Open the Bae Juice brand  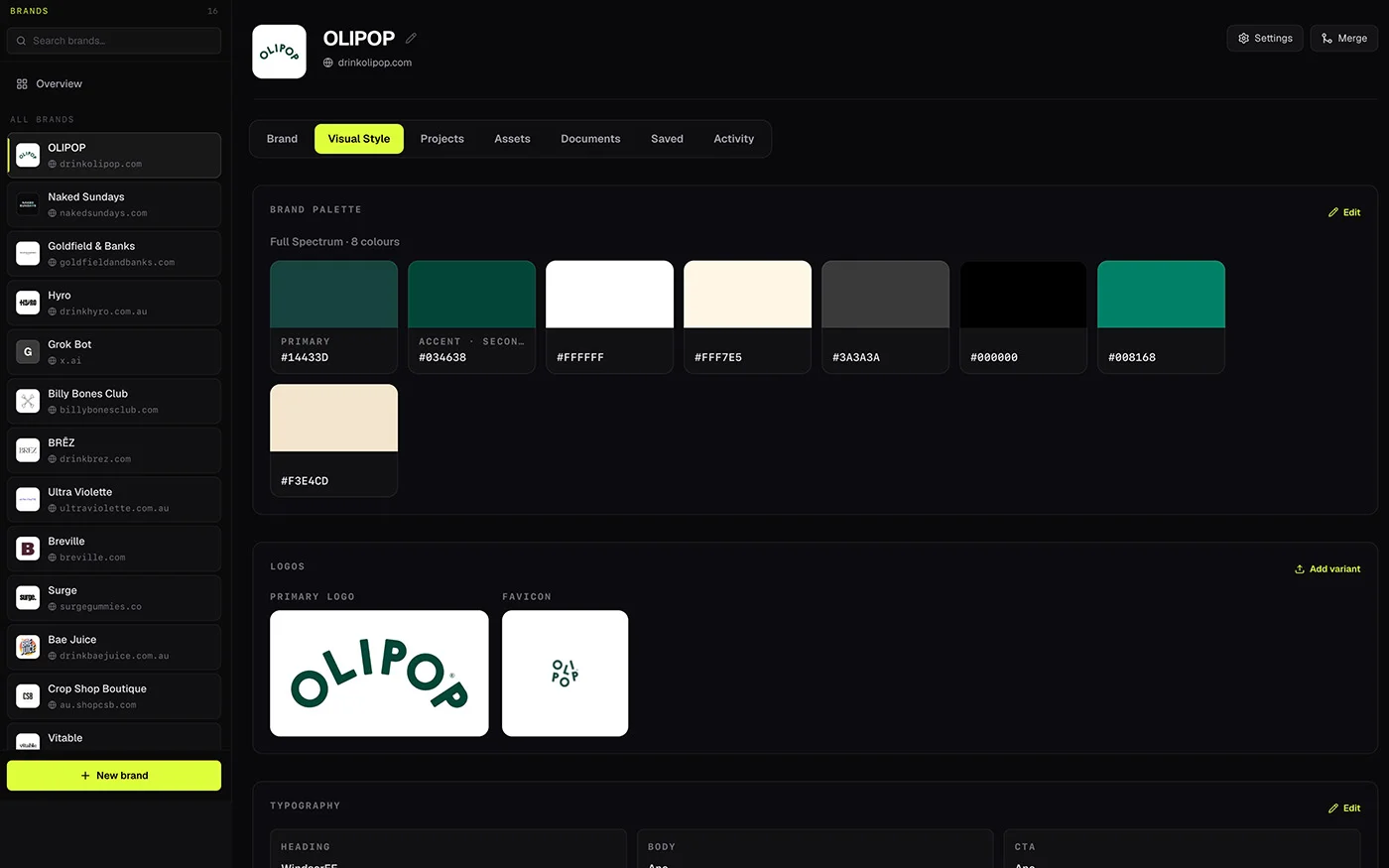114,648
